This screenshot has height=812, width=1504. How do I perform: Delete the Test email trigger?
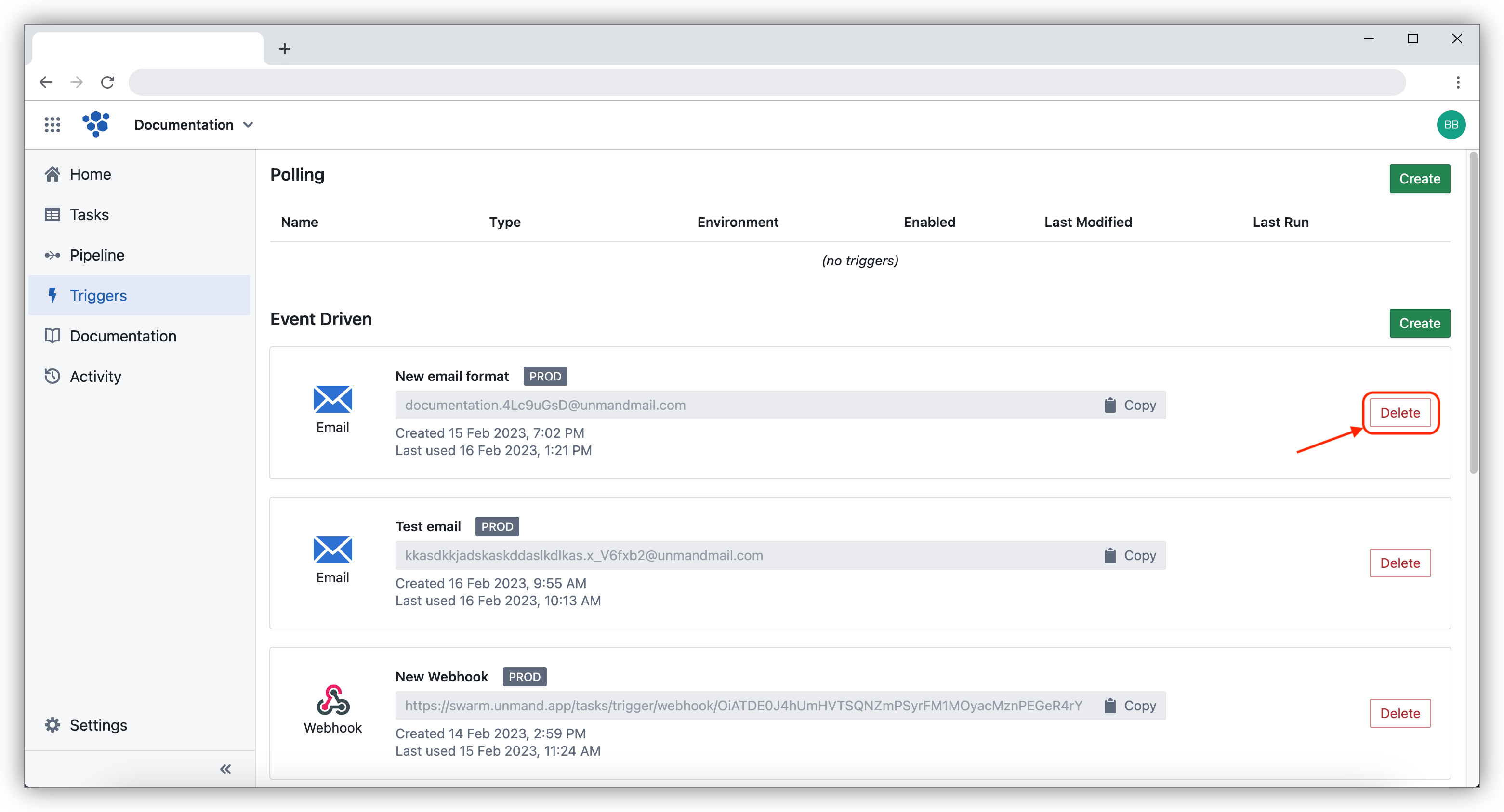1399,563
